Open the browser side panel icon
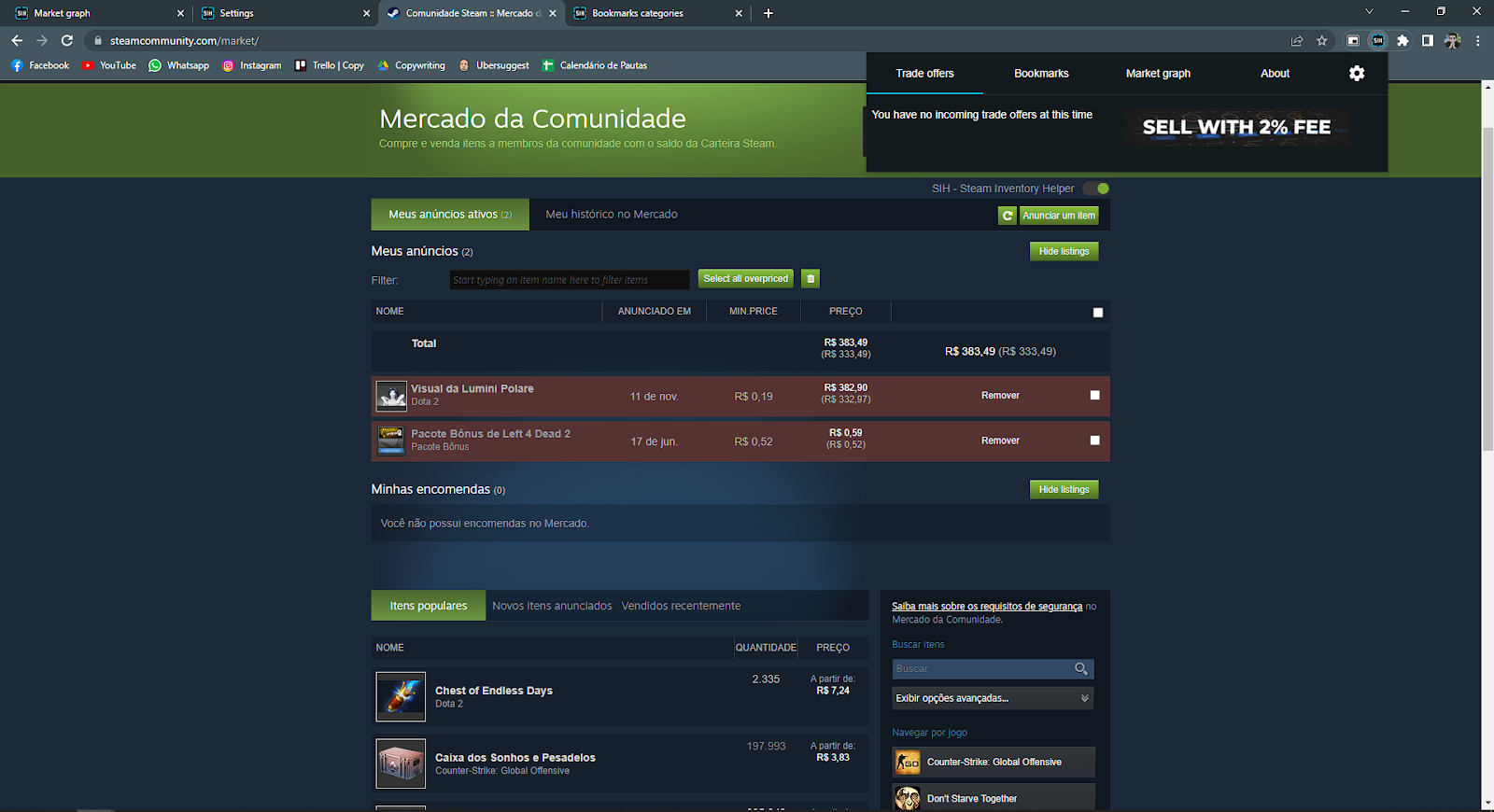1494x812 pixels. (1427, 40)
